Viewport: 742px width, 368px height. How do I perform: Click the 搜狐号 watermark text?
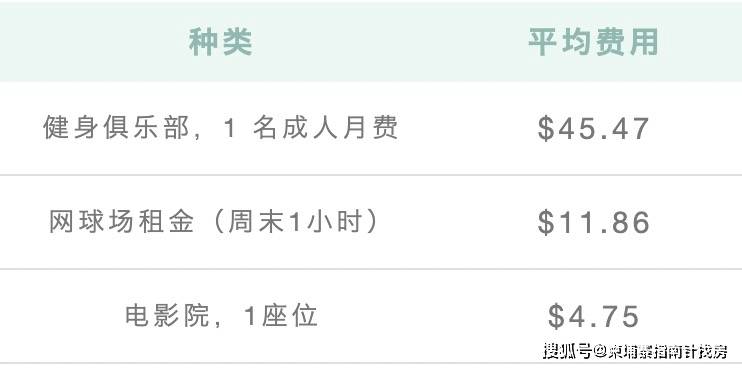(x=568, y=351)
